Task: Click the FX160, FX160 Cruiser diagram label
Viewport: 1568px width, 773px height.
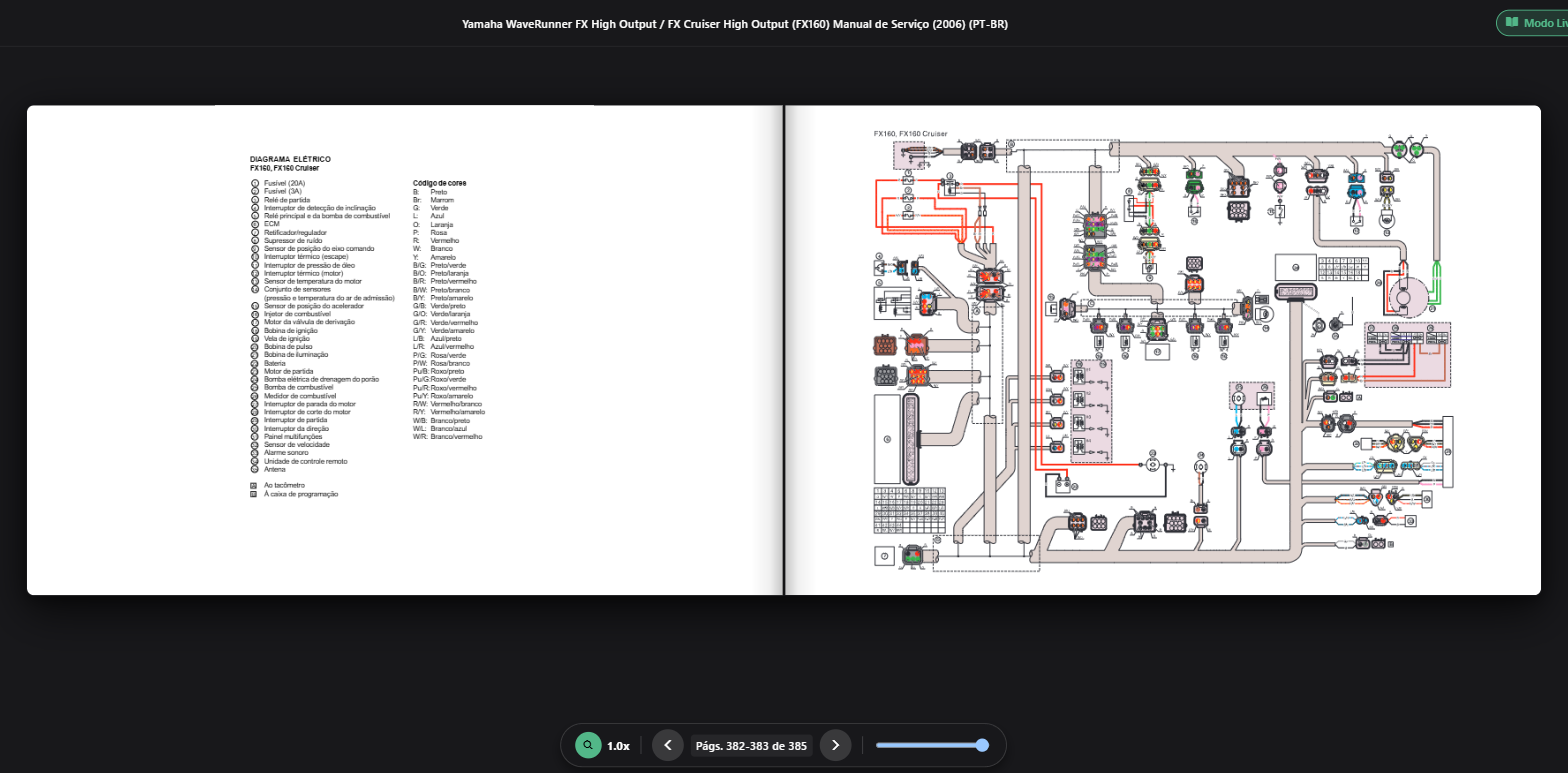Action: pos(910,133)
